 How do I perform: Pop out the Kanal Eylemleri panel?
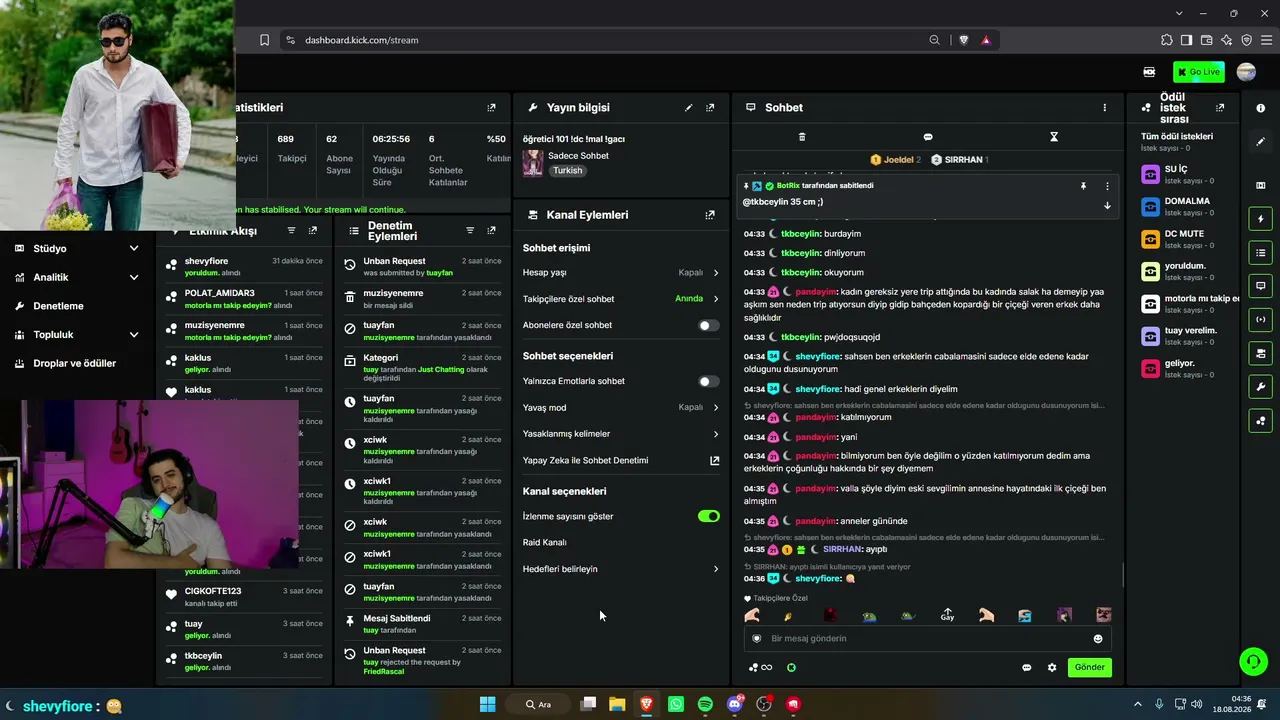point(710,215)
